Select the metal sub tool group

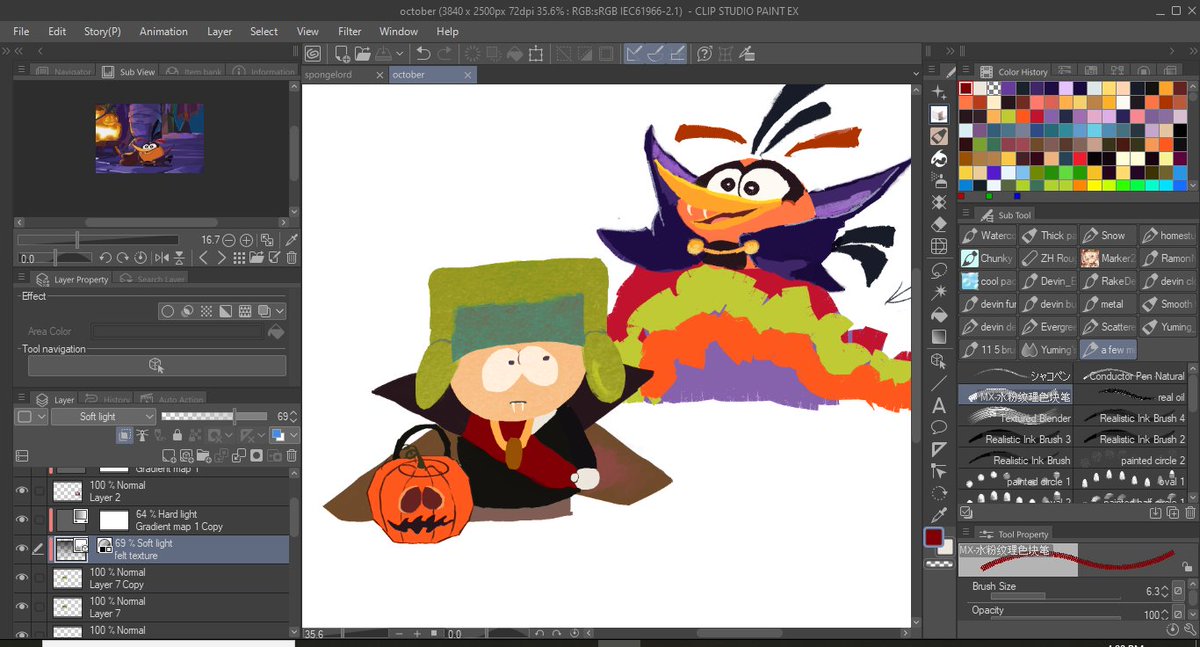1107,304
